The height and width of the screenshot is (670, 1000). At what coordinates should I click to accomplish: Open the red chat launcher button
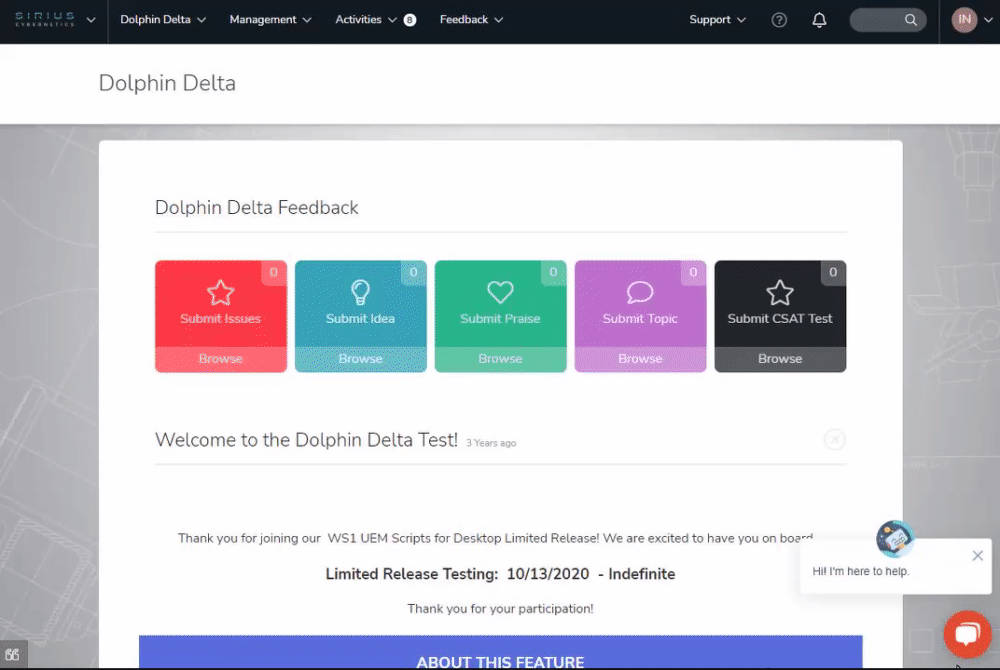point(967,634)
